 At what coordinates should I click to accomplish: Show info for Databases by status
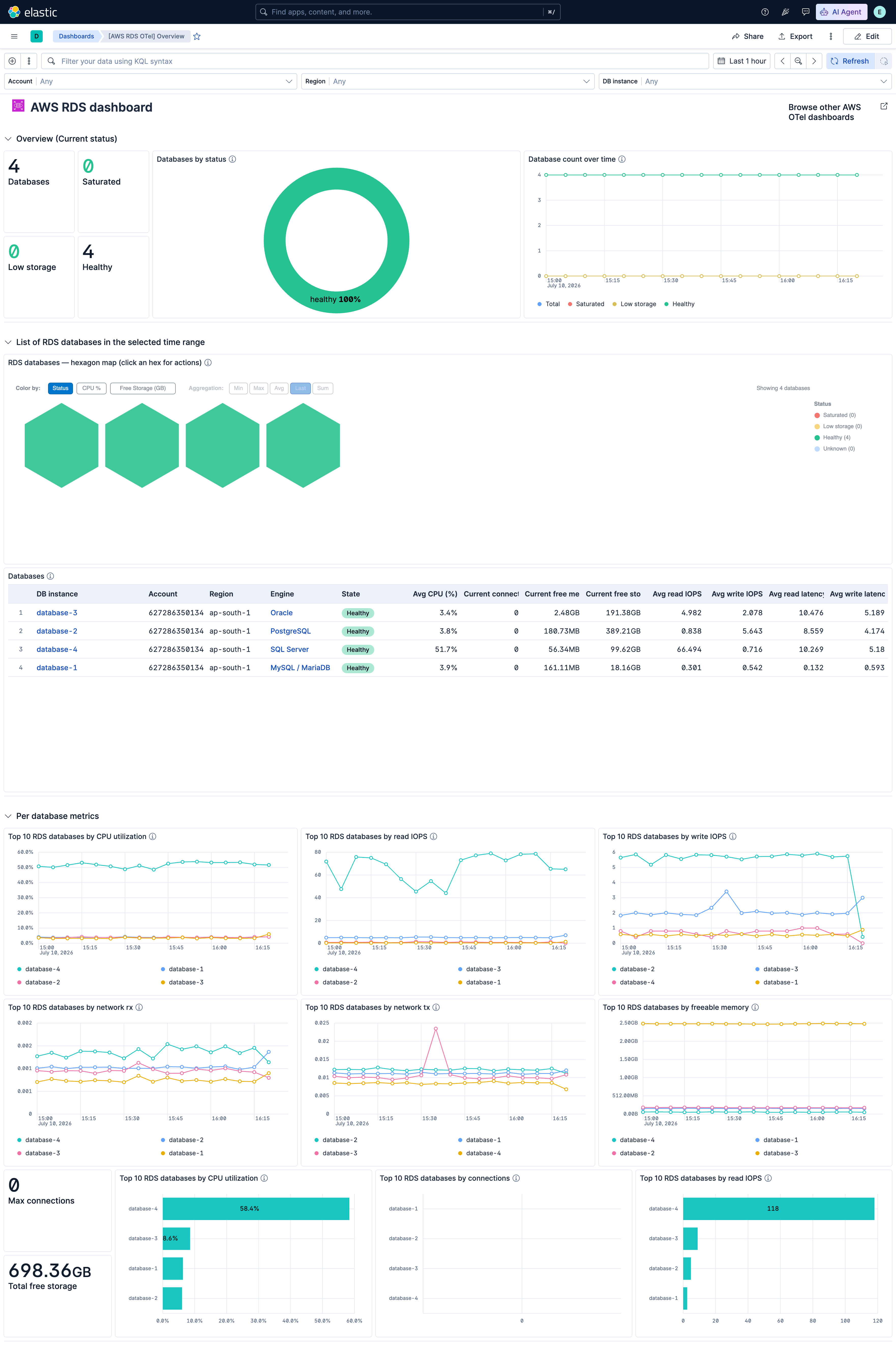point(233,159)
